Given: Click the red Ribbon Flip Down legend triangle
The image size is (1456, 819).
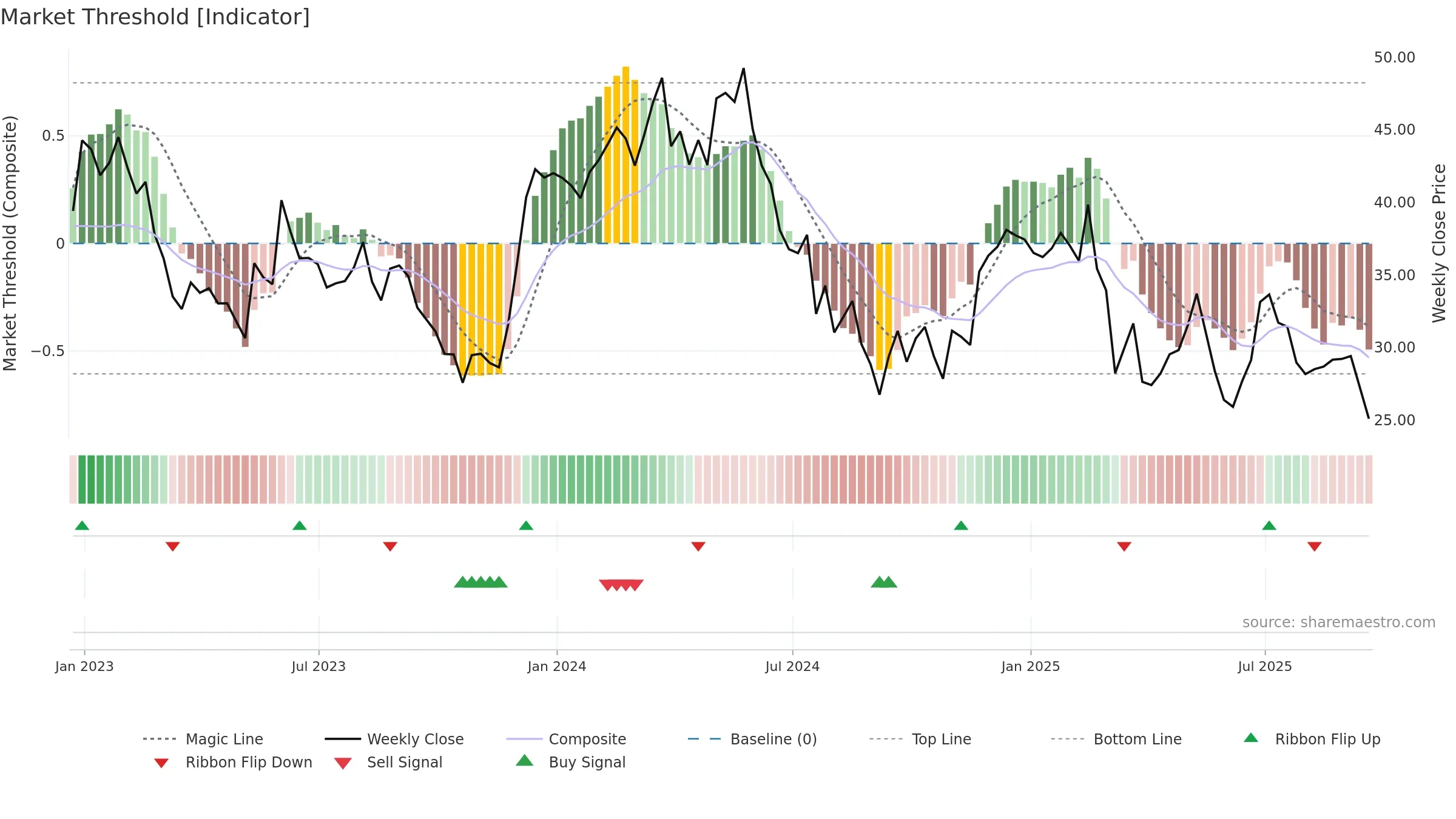Looking at the screenshot, I should tap(161, 763).
